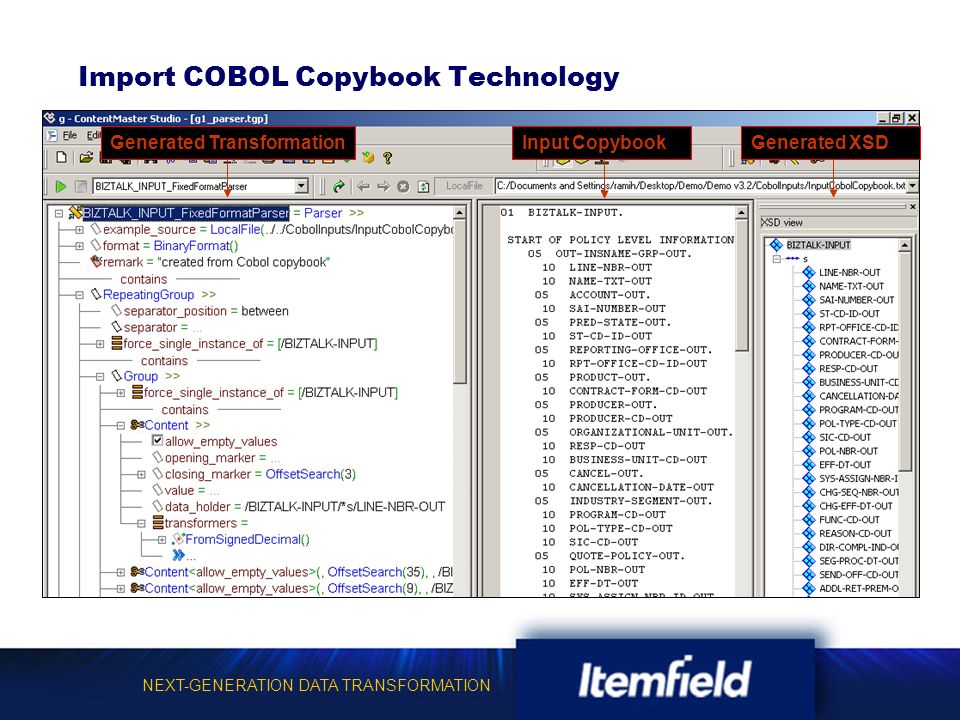Screen dimensions: 960x720
Task: Expand the format = BinaryFormat node
Action: (x=79, y=246)
